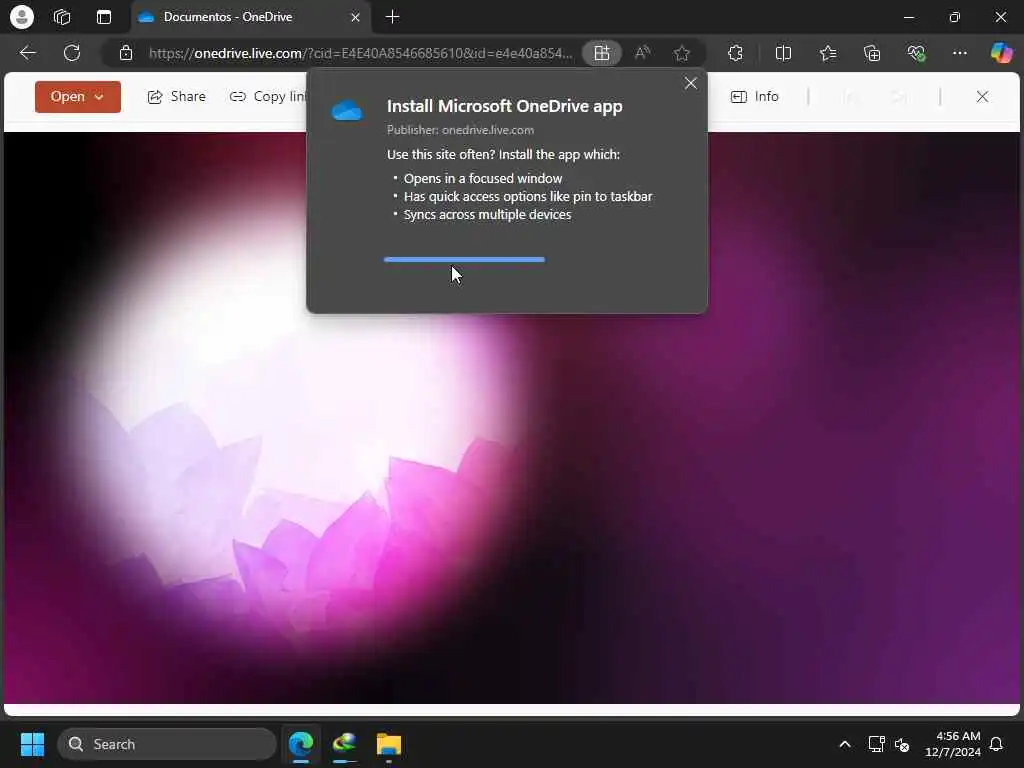Go back to the previous page
The image size is (1024, 768).
(x=27, y=53)
